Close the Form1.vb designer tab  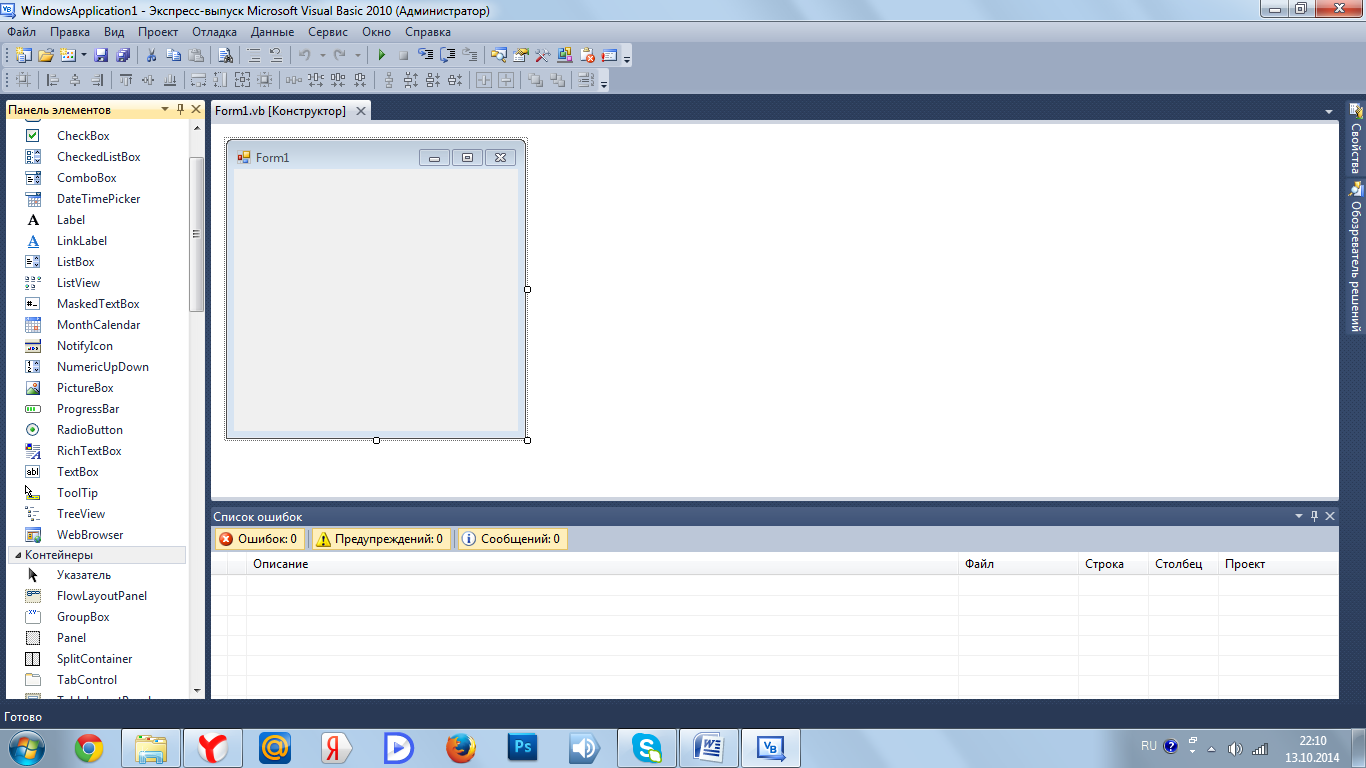pyautogui.click(x=361, y=111)
